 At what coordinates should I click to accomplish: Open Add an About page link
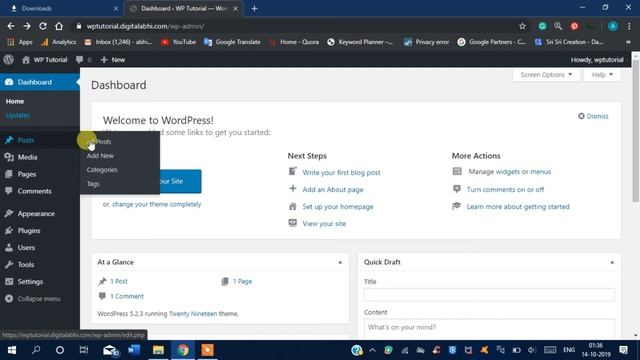pos(333,189)
